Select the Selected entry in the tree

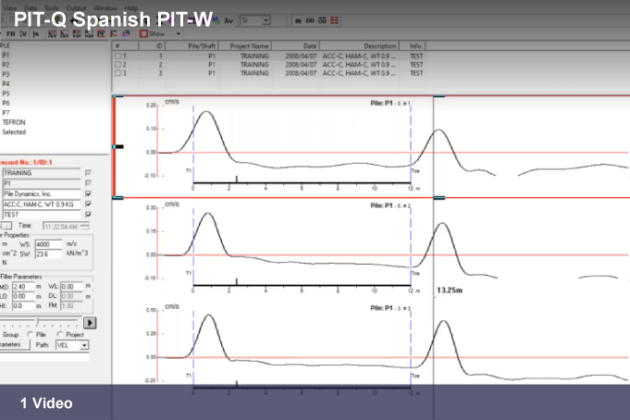tap(14, 132)
